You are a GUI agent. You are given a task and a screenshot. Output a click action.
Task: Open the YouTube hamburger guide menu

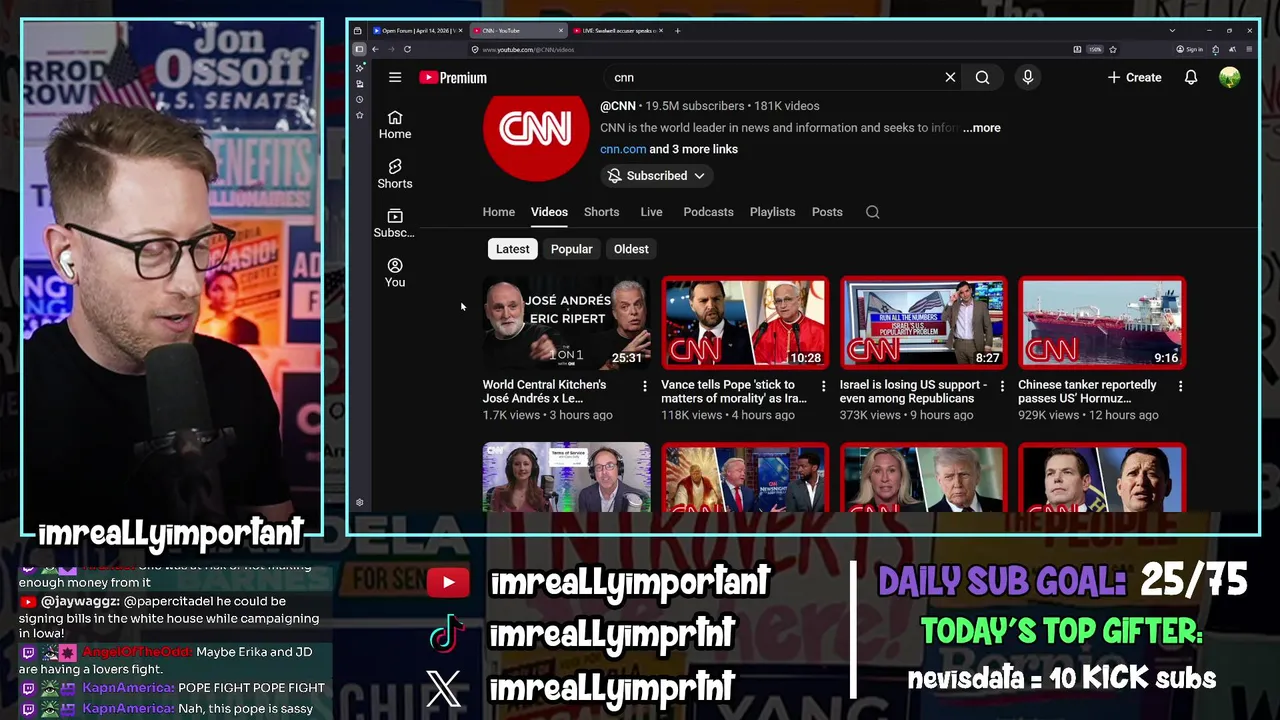(x=395, y=77)
